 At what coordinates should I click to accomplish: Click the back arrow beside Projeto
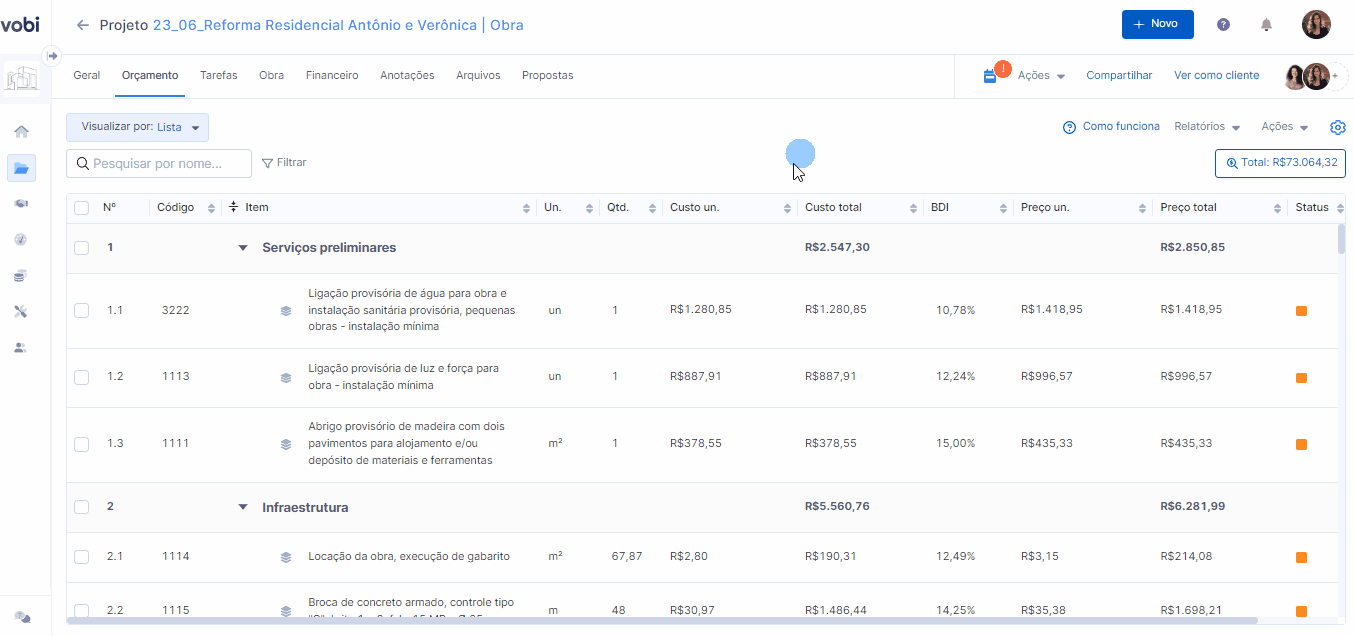click(83, 25)
